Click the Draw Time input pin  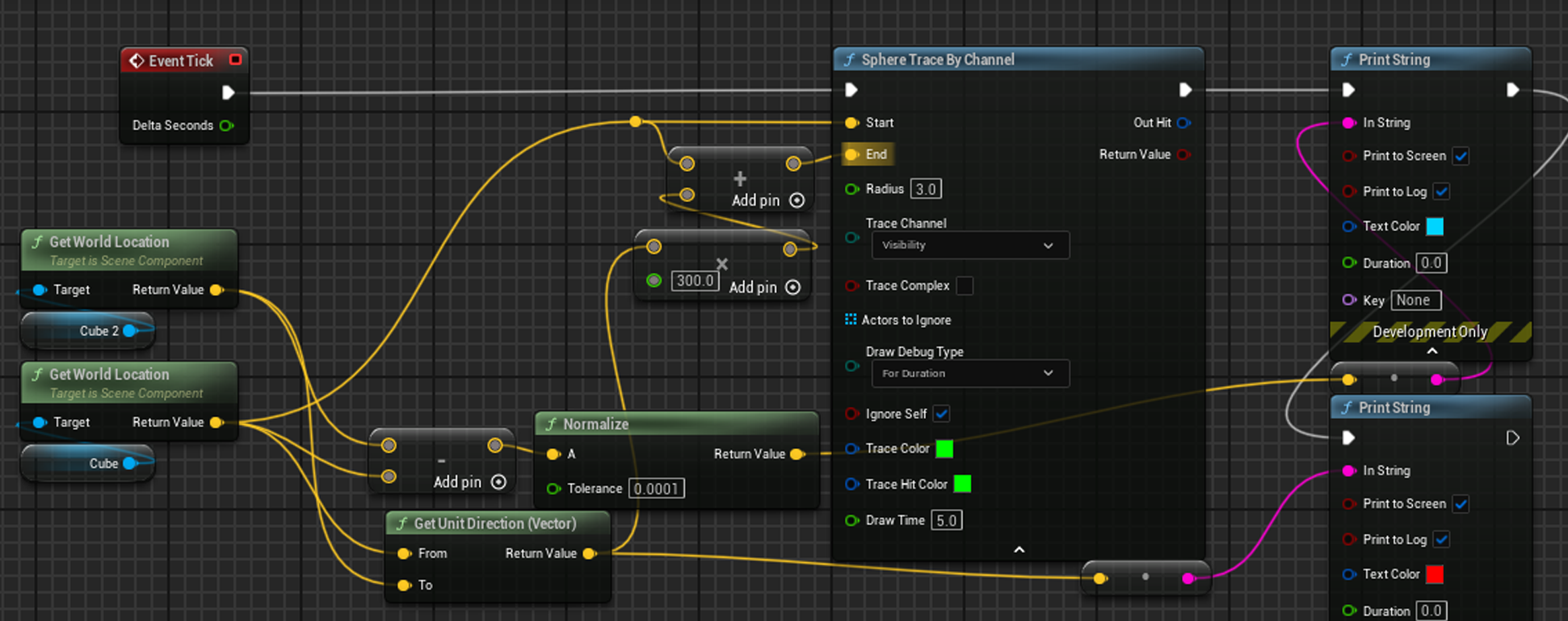851,520
